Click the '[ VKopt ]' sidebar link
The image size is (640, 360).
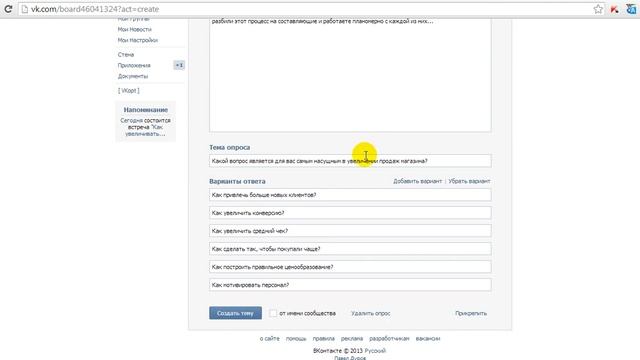point(129,91)
